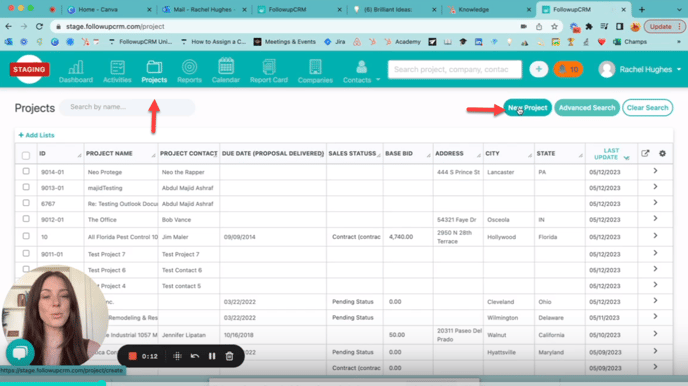
Task: Click the global search project field
Action: [455, 69]
